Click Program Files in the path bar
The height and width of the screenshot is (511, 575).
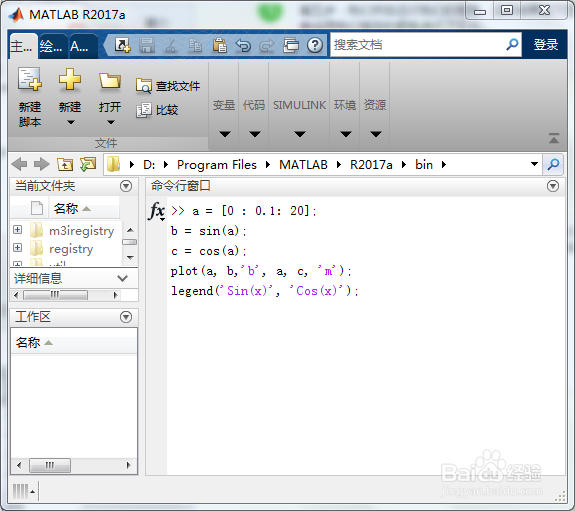[217, 165]
